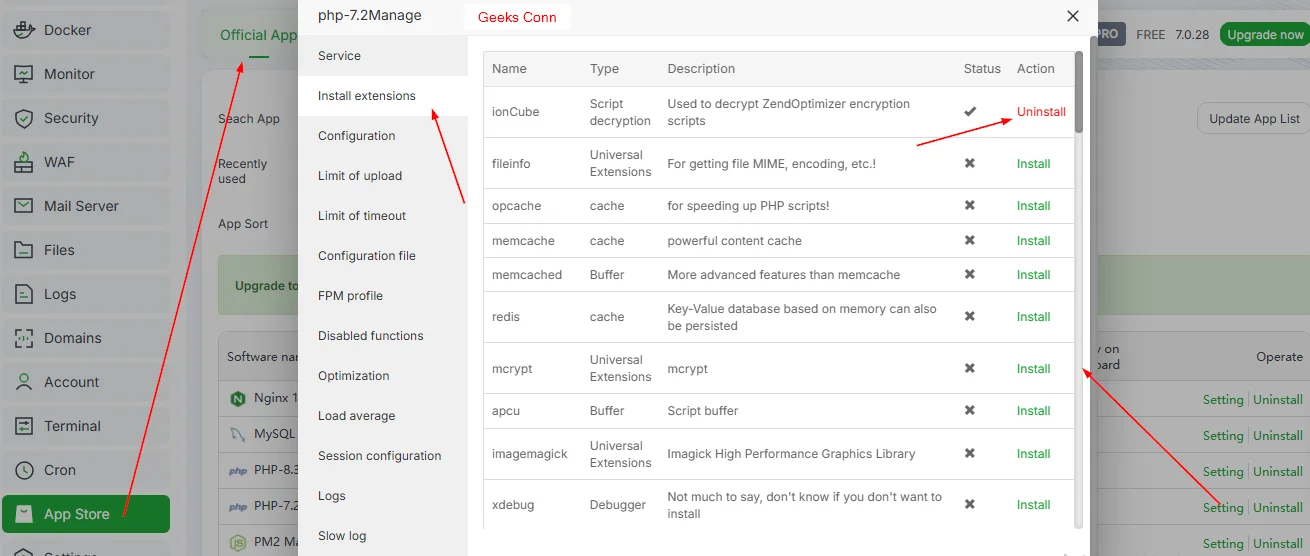1310x556 pixels.
Task: Click the Description column header
Action: [x=701, y=69]
